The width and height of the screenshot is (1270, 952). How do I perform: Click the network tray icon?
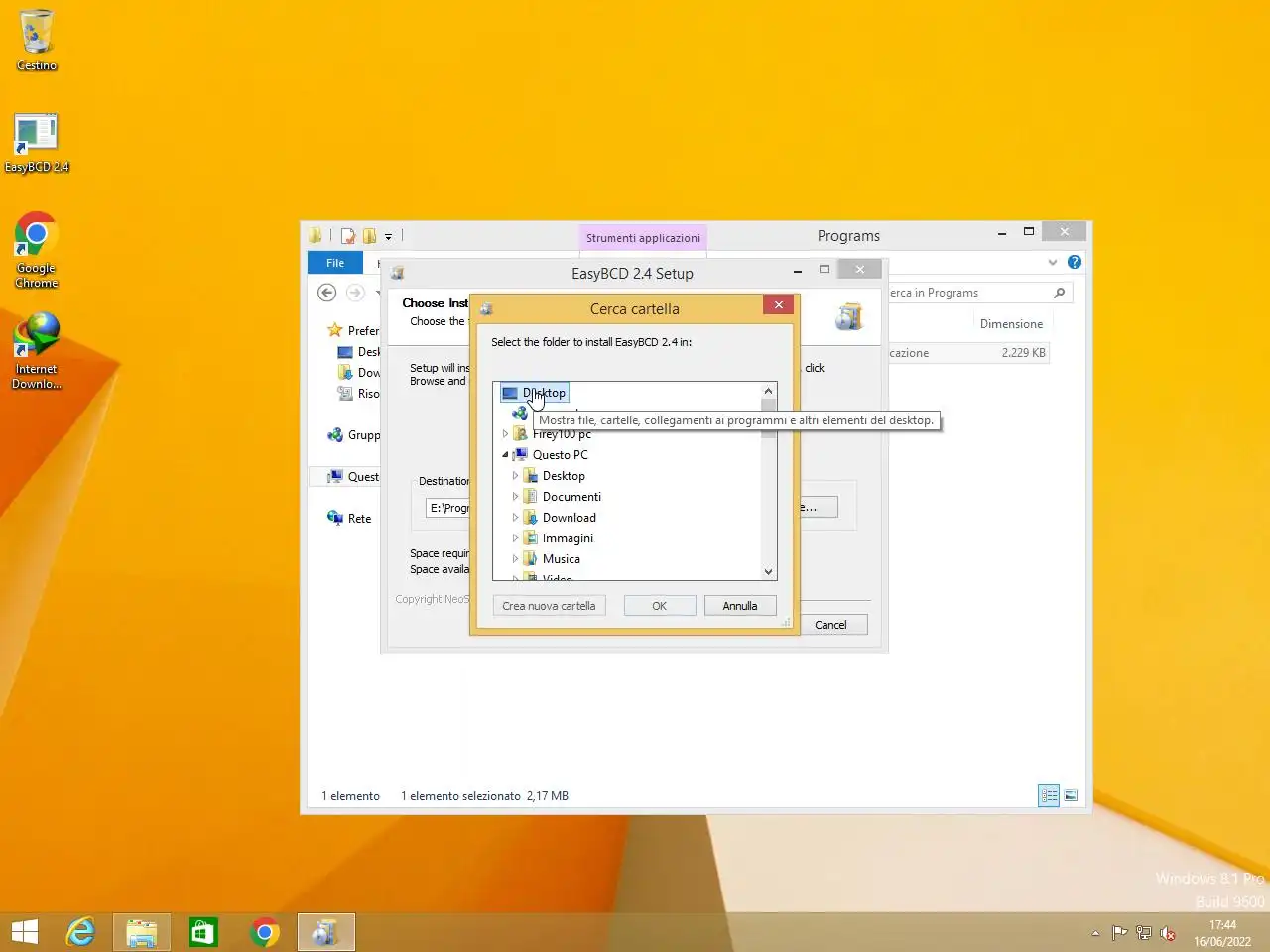point(1144,933)
